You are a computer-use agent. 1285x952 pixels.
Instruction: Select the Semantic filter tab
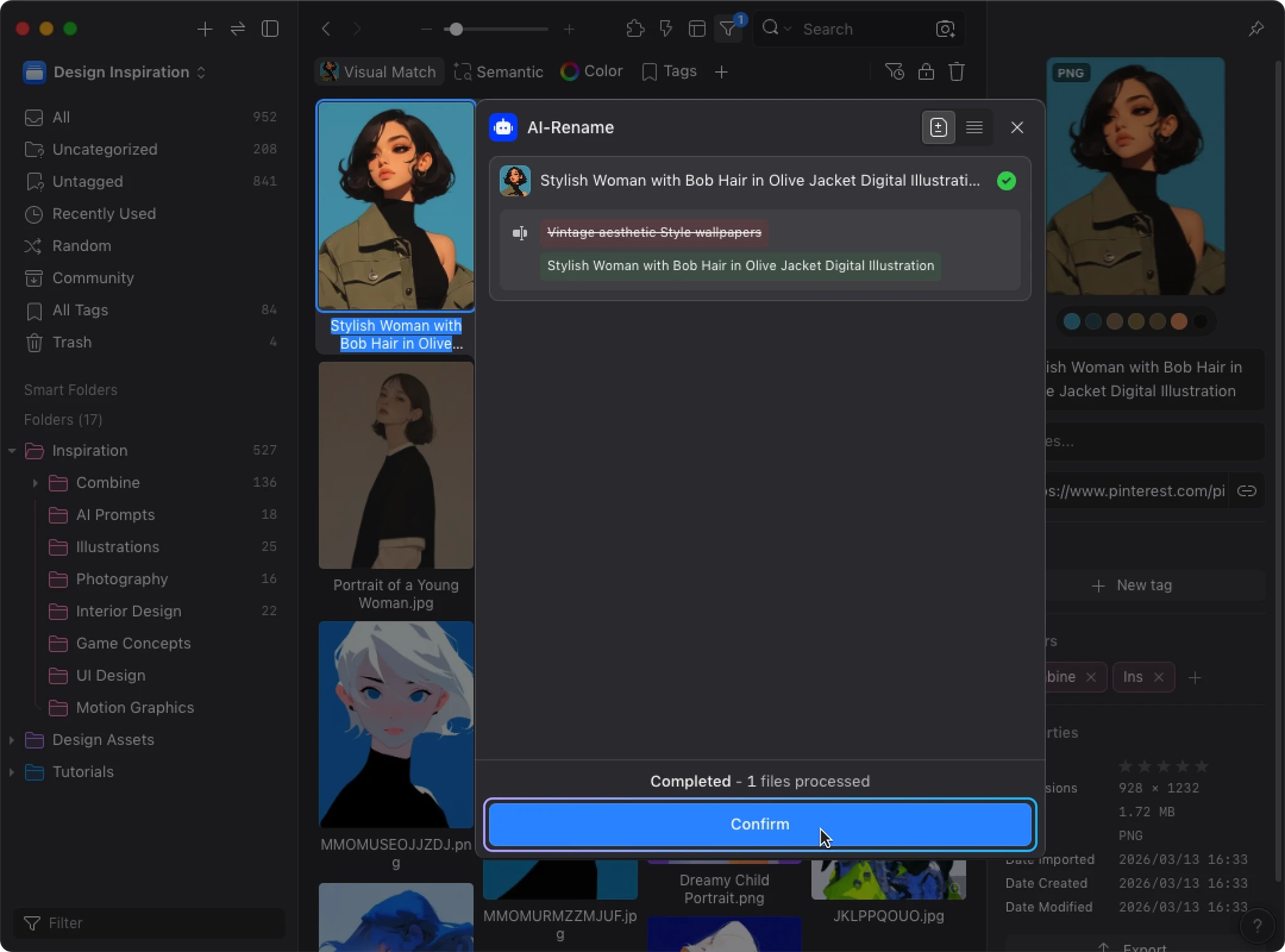498,72
